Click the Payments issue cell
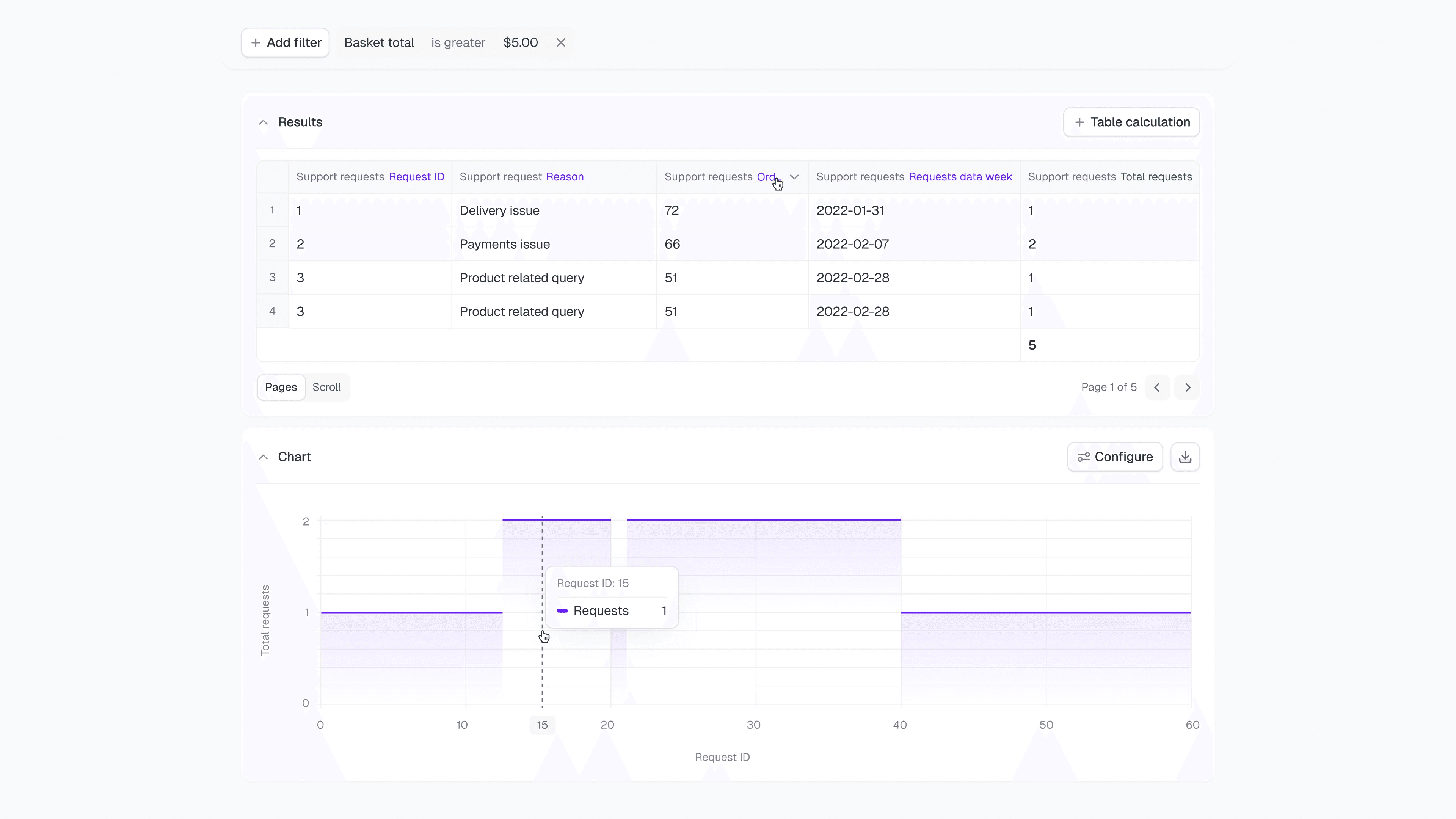The height and width of the screenshot is (819, 1456). click(x=554, y=244)
